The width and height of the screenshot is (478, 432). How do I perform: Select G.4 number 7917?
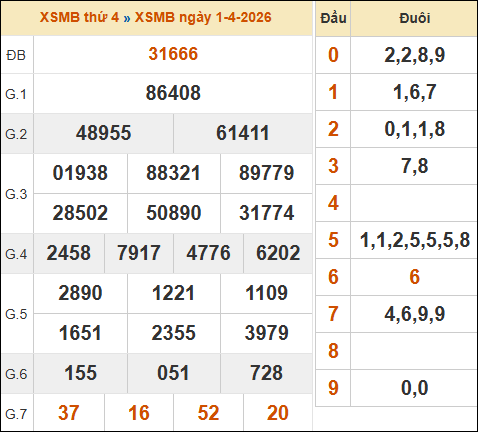point(139,253)
